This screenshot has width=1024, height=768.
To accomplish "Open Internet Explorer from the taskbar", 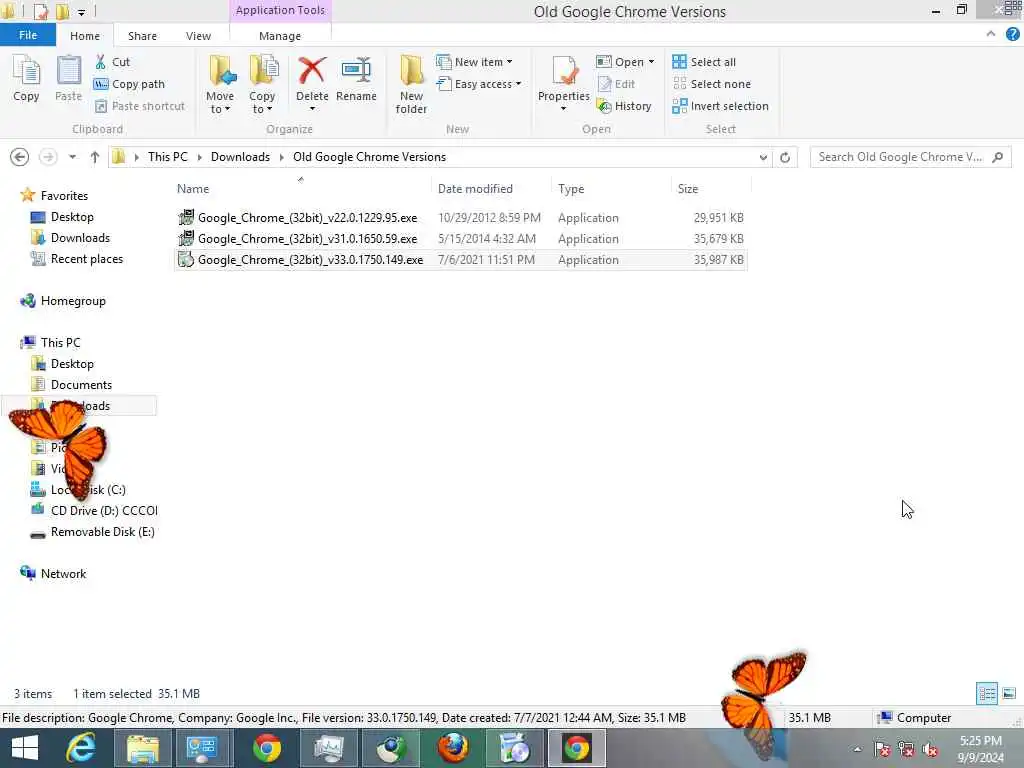I will point(81,748).
